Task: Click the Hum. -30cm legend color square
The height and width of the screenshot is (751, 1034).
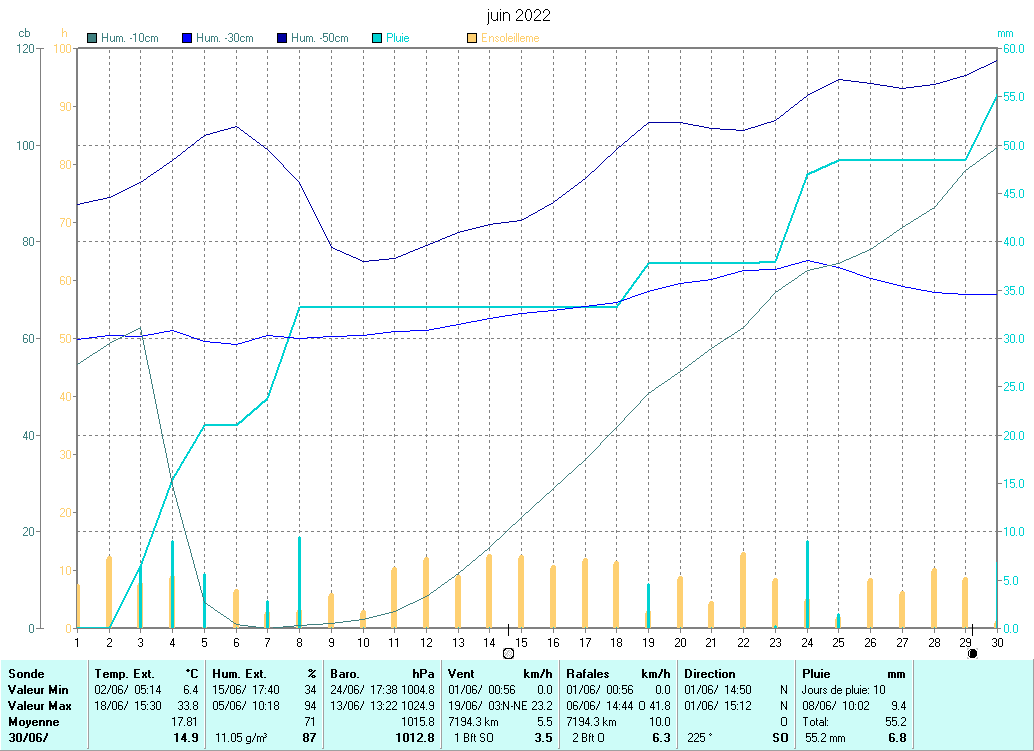Action: pyautogui.click(x=187, y=38)
